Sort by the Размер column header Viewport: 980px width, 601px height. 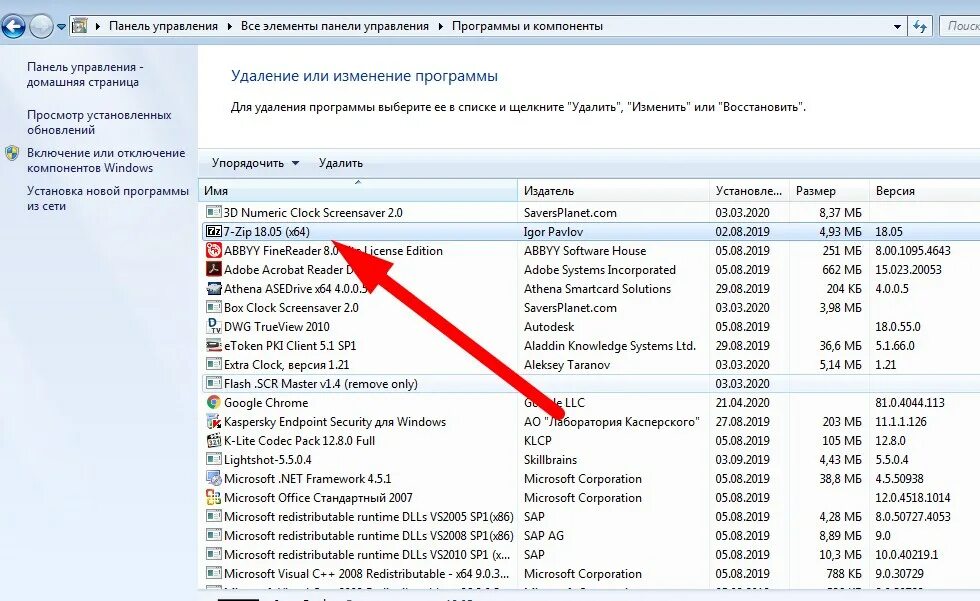click(x=829, y=191)
